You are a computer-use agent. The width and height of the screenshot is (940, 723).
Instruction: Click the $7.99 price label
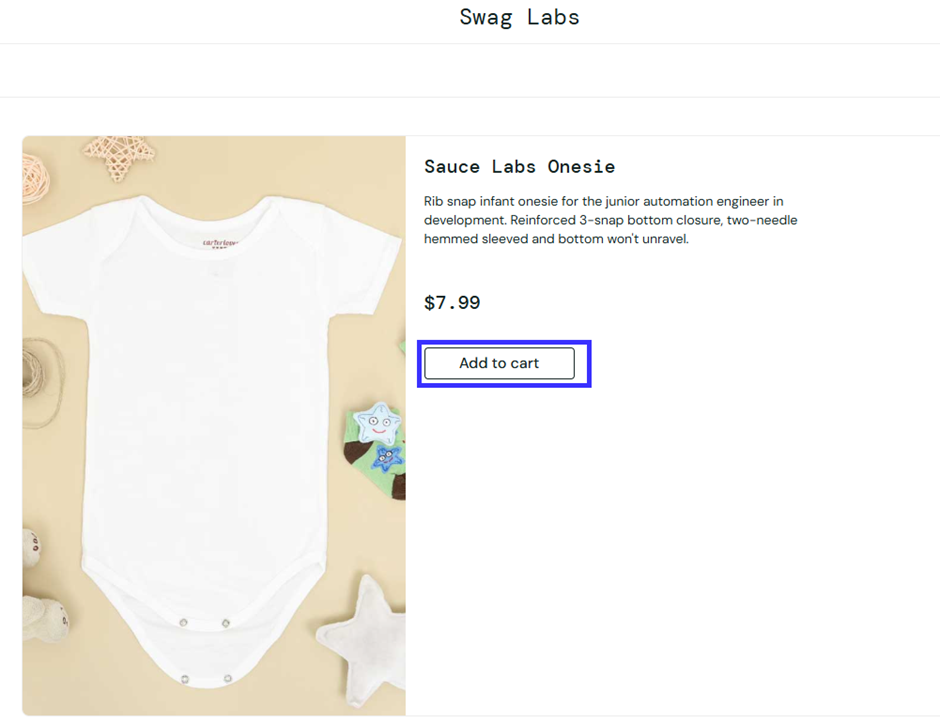click(x=452, y=302)
